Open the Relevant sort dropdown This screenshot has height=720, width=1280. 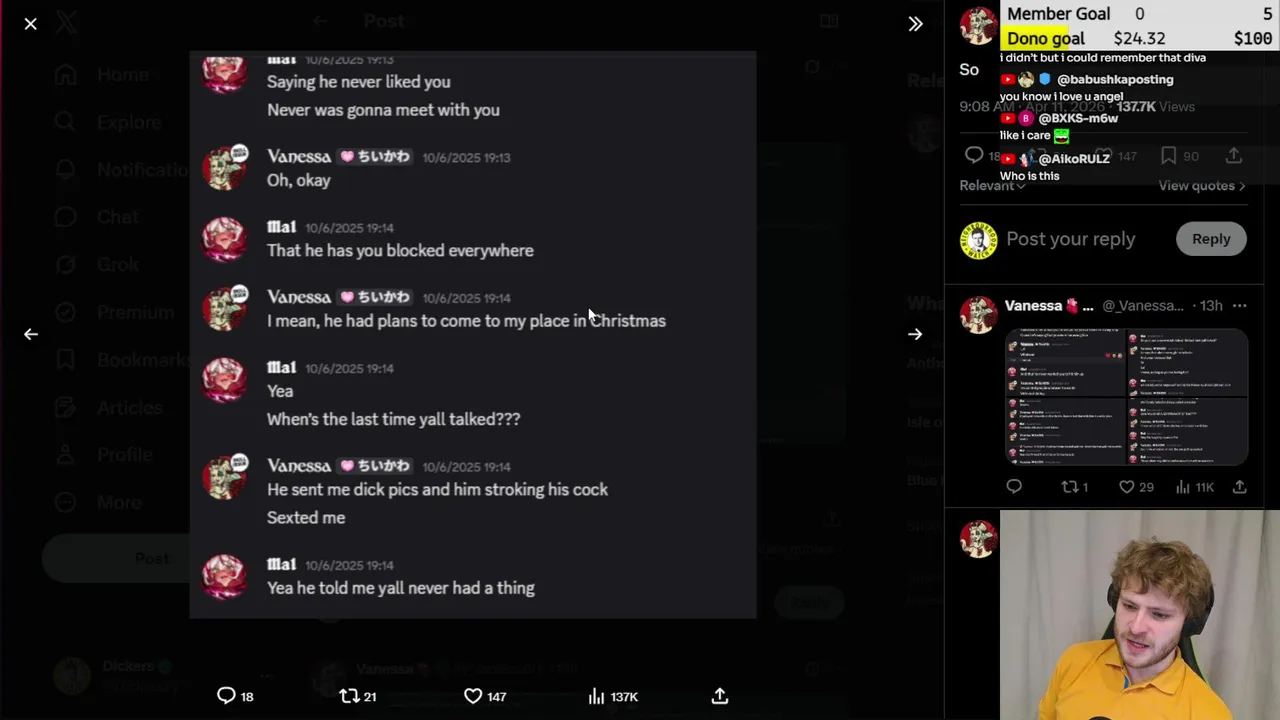(992, 186)
